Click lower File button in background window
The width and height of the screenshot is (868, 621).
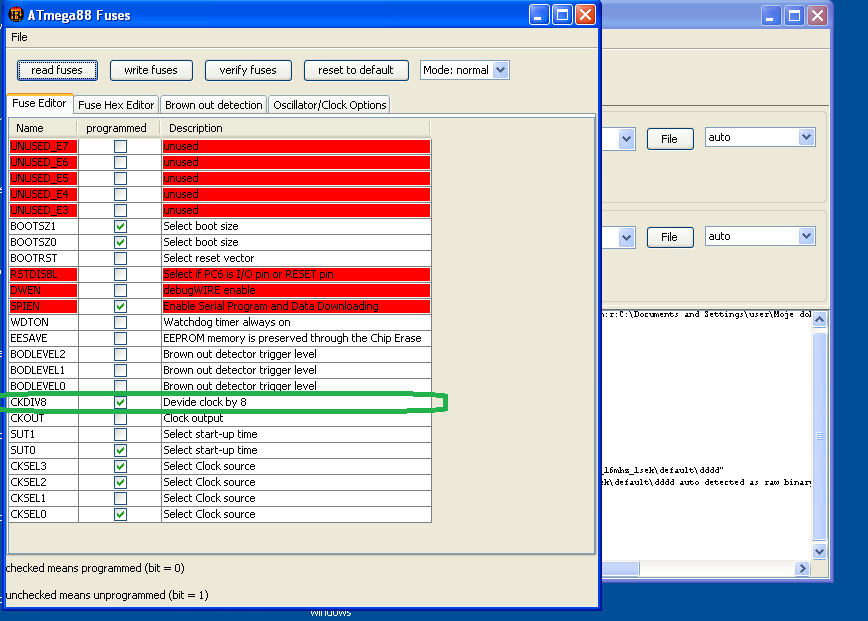[670, 237]
